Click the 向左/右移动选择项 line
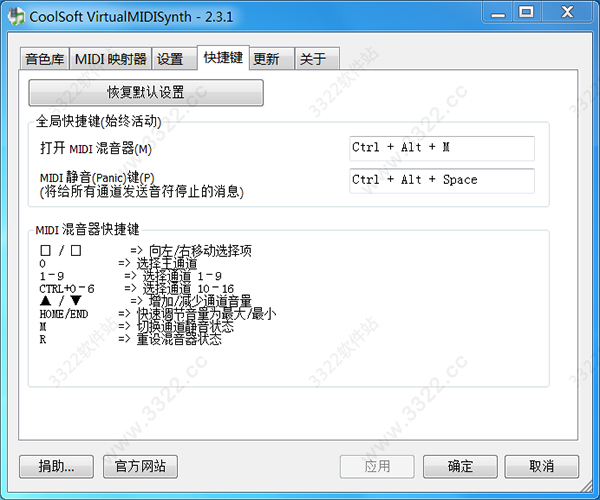Viewport: 600px width, 500px height. point(146,251)
